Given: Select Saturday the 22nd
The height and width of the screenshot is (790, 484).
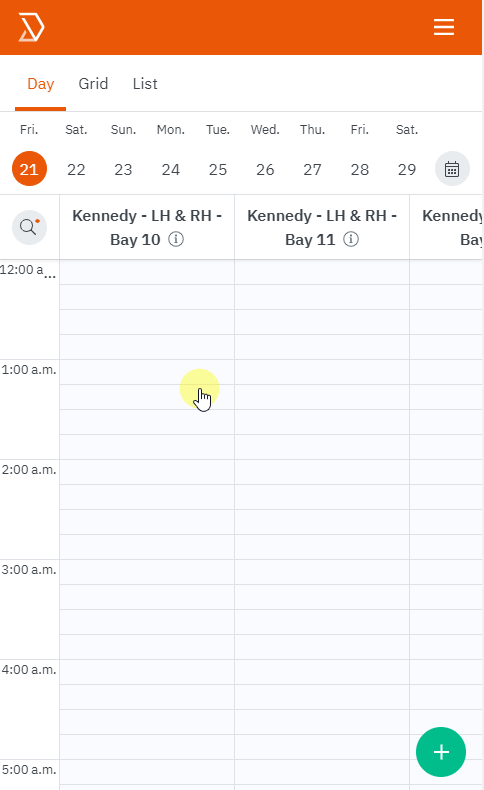Looking at the screenshot, I should (x=76, y=169).
